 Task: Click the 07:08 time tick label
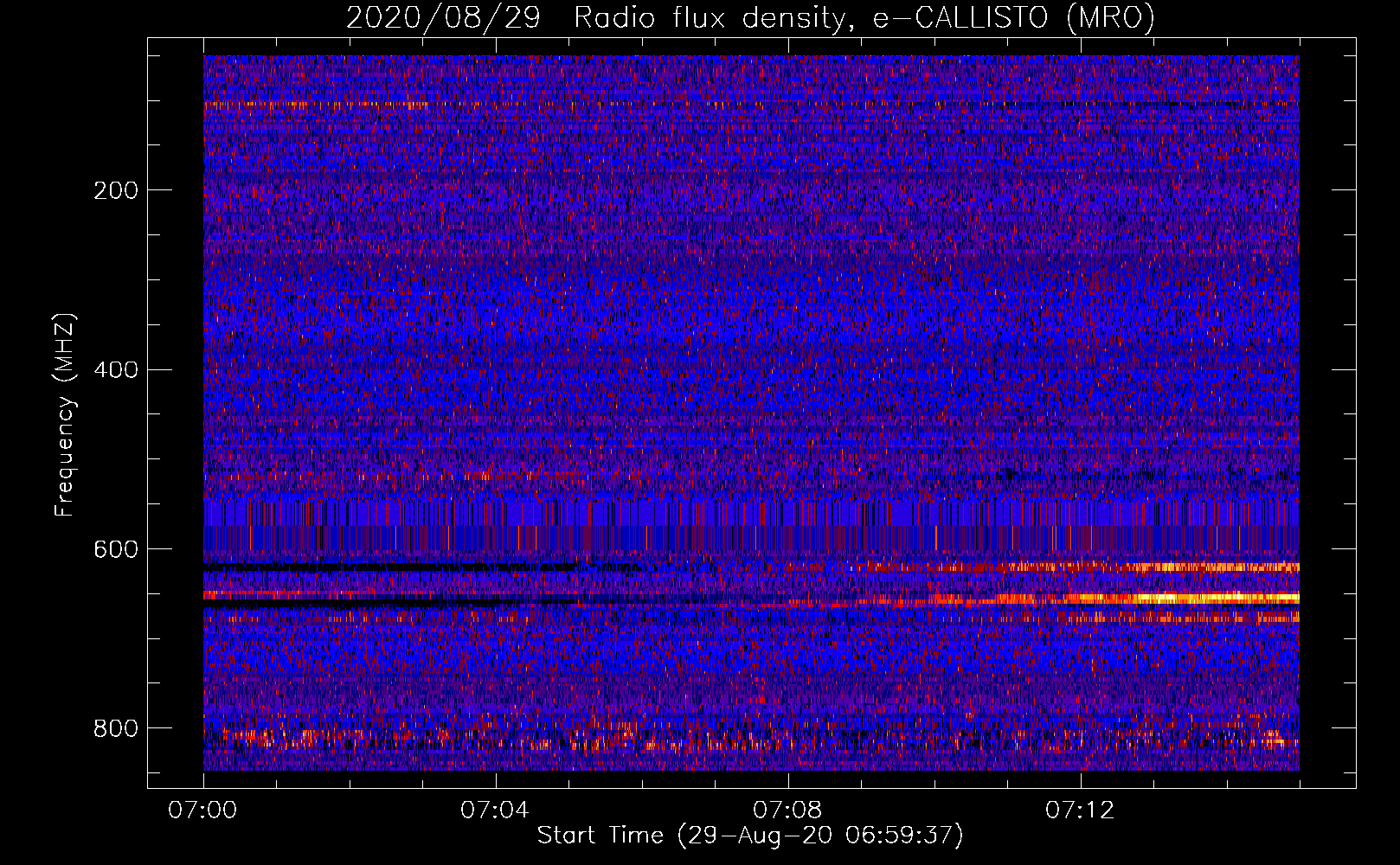click(787, 810)
